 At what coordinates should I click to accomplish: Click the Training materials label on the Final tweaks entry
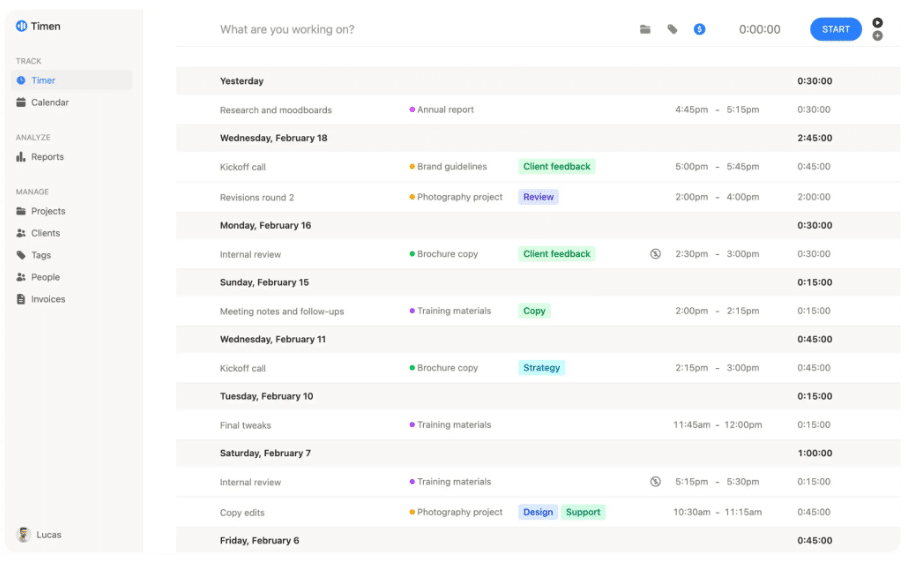(x=454, y=425)
